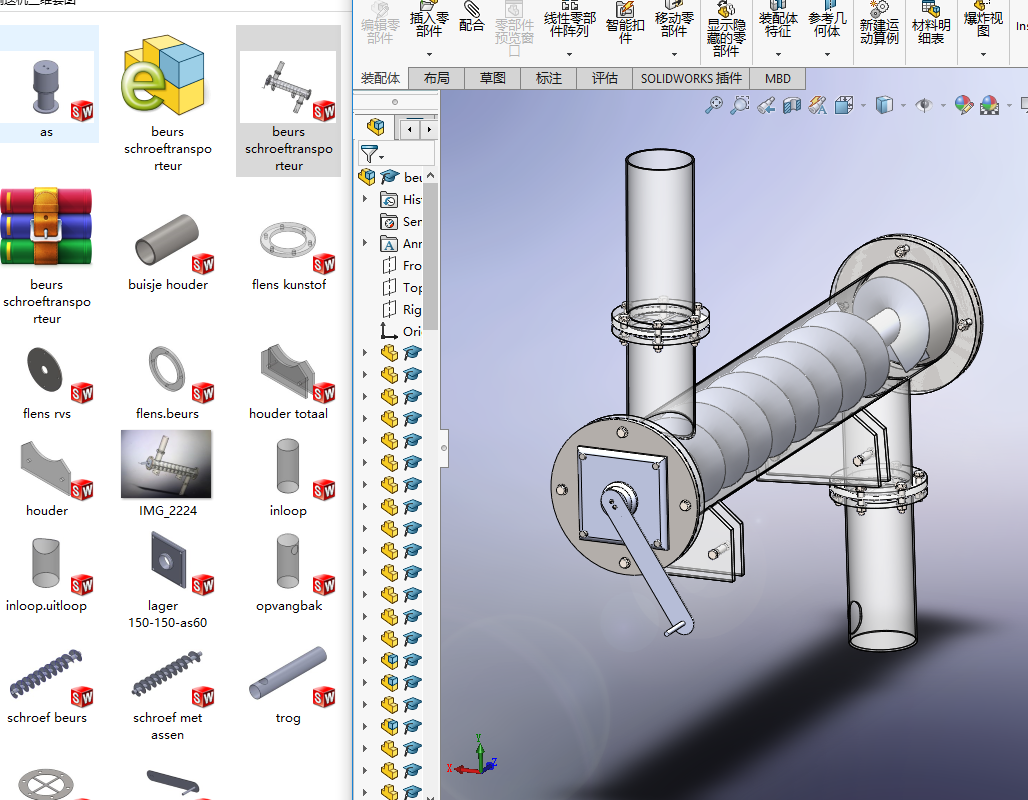Open the Edit Appearance color ball icon
The image size is (1028, 800).
tap(964, 105)
